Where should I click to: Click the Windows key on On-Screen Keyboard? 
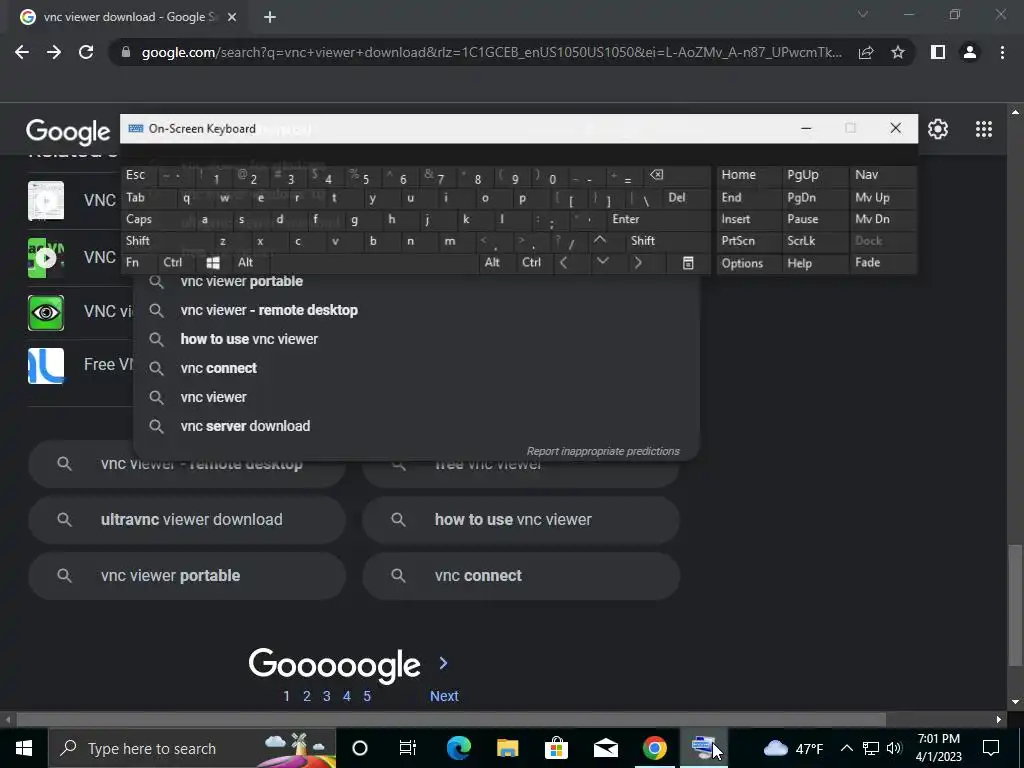pyautogui.click(x=213, y=263)
